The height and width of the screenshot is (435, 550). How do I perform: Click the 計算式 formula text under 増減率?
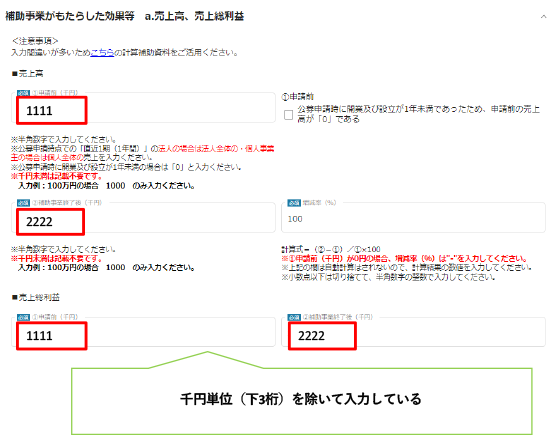331,249
